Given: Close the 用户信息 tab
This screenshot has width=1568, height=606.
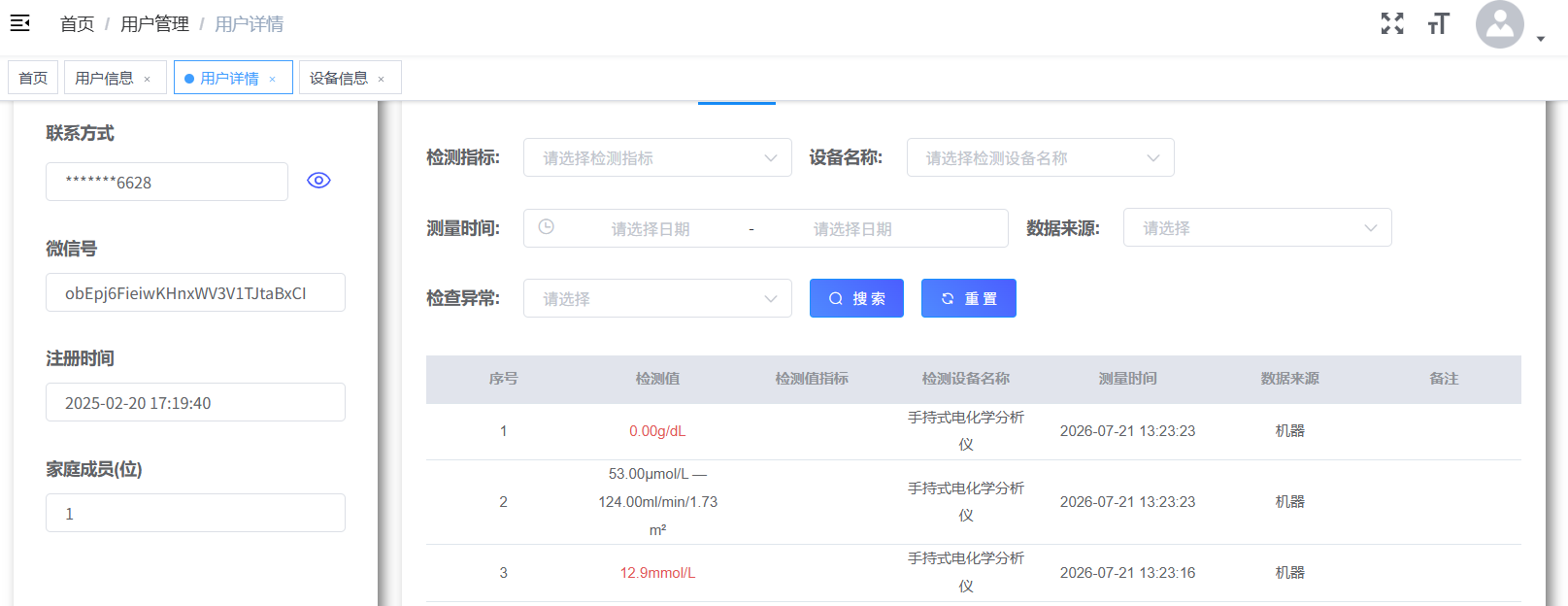Looking at the screenshot, I should pyautogui.click(x=148, y=80).
